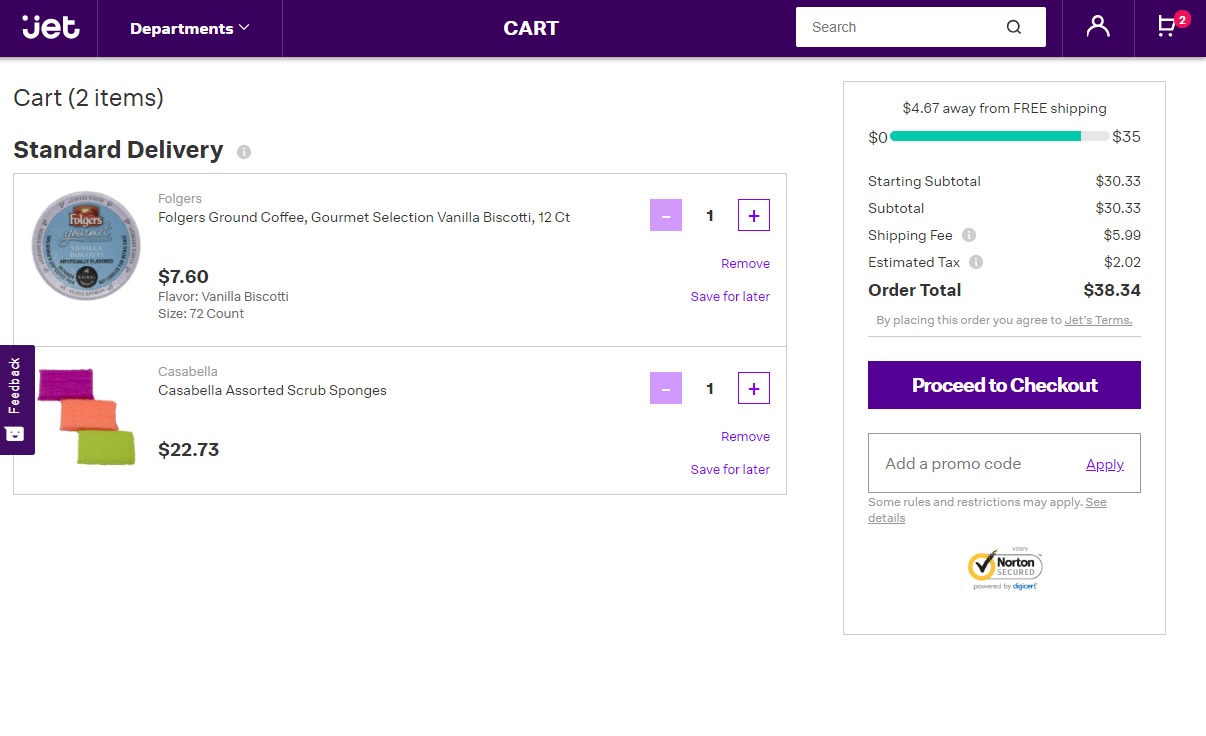Increase Casabella sponges quantity with plus
The width and height of the screenshot is (1206, 736).
(x=753, y=388)
